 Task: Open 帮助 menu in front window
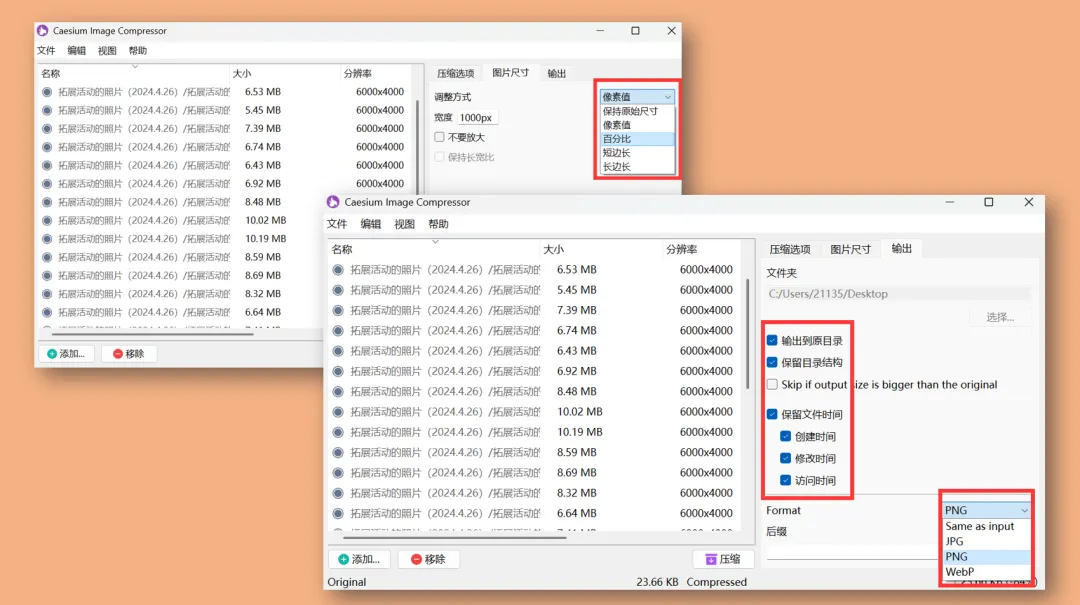click(438, 224)
